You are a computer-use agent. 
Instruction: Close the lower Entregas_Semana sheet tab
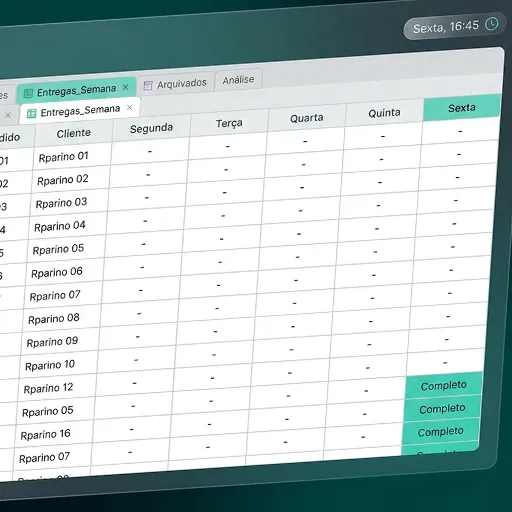pos(130,107)
